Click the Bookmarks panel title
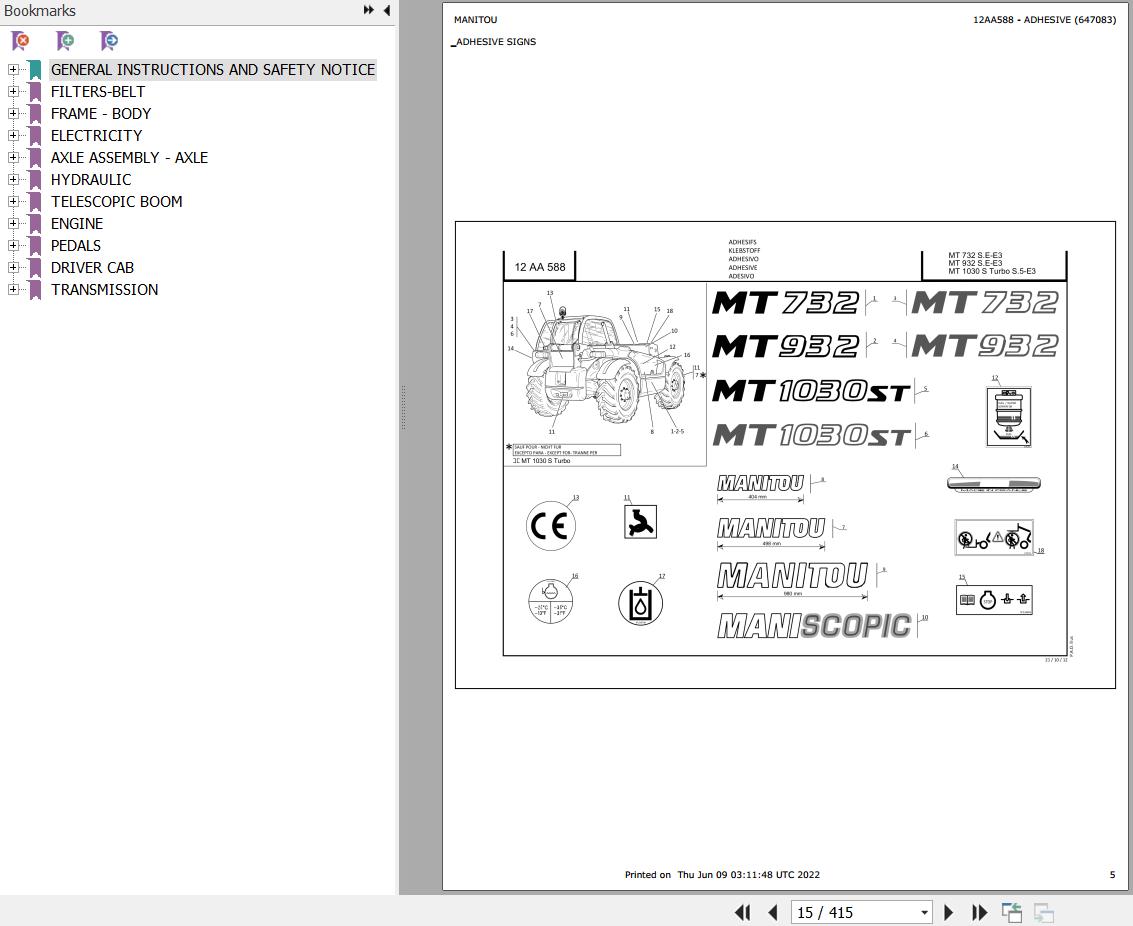1133x926 pixels. tap(40, 11)
